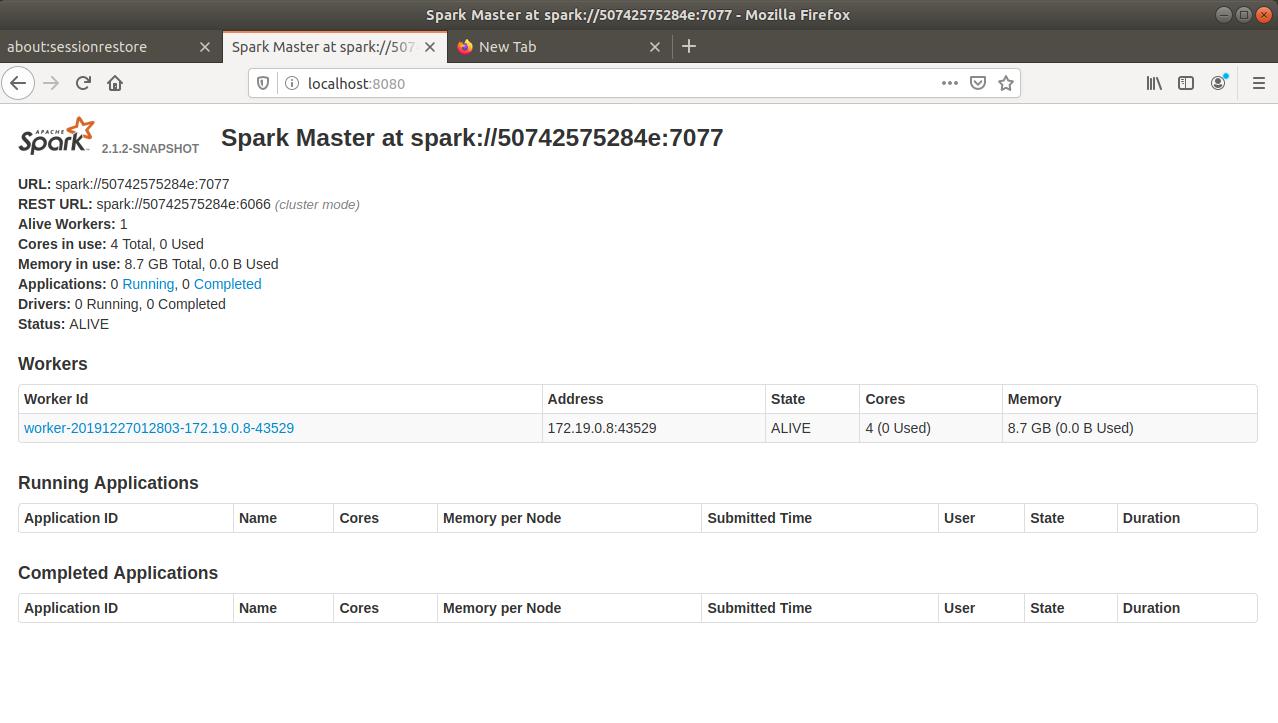Click the Apache Spark logo
Viewport: 1278px width, 723px height.
57,136
